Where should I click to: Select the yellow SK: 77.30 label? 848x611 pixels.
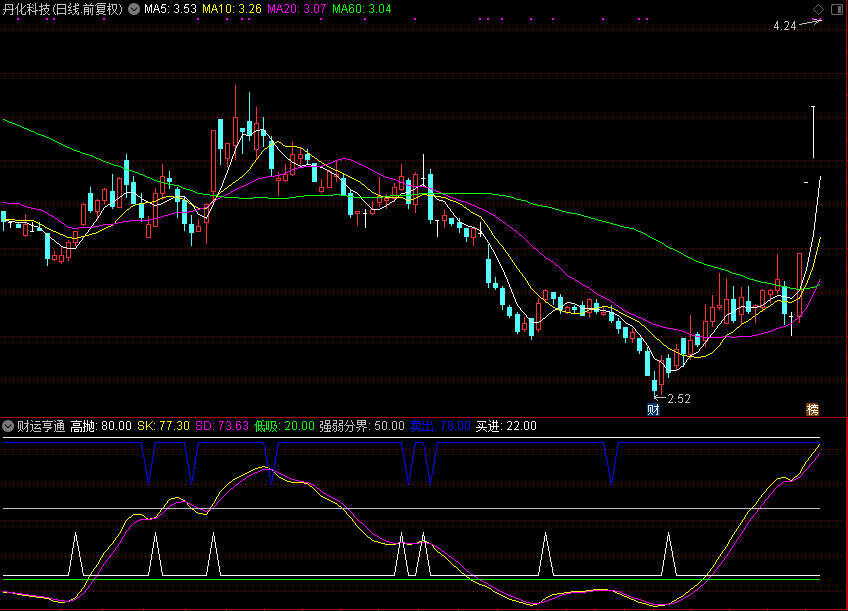click(x=163, y=426)
